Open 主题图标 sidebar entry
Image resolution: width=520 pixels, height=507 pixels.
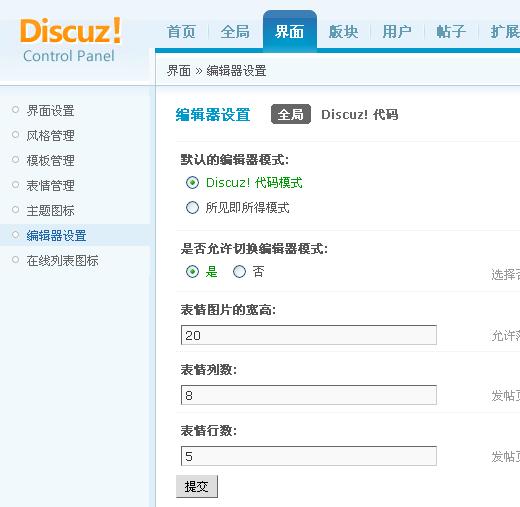point(50,211)
